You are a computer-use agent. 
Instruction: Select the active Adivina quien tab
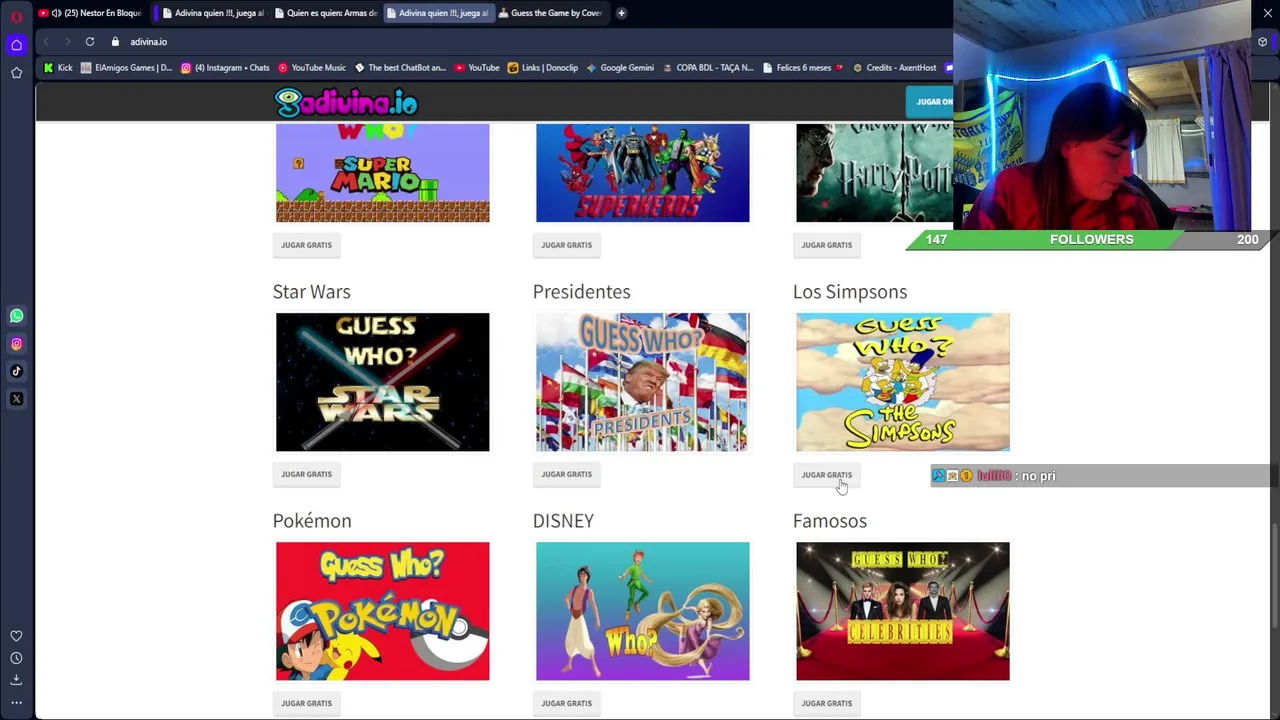(x=437, y=13)
